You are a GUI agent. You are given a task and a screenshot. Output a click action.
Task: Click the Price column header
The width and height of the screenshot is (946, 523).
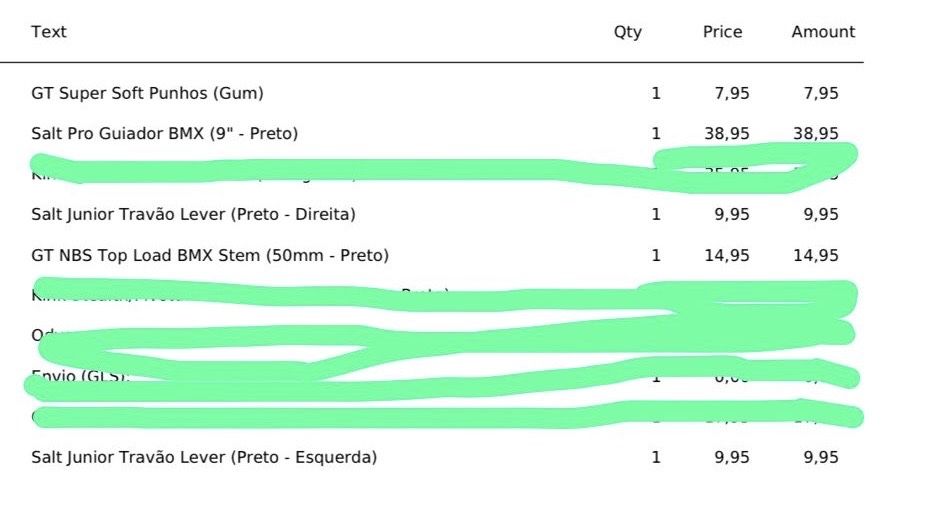[722, 32]
